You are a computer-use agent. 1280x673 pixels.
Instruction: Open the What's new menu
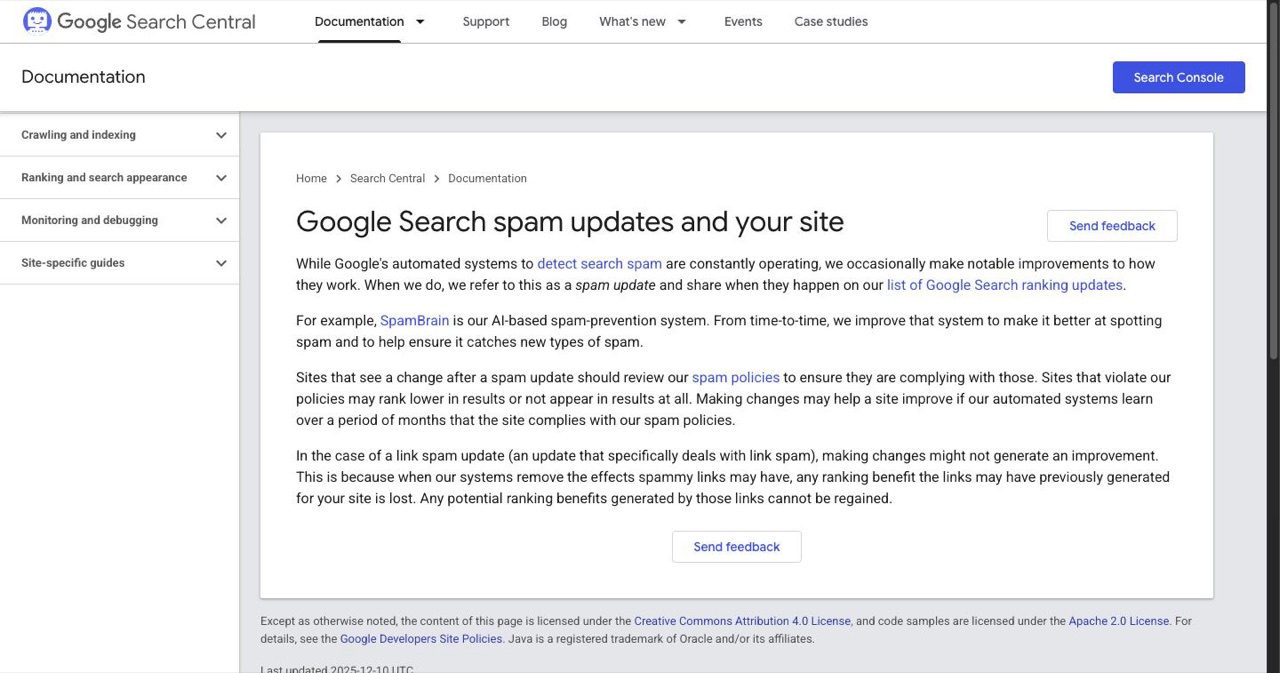point(632,21)
